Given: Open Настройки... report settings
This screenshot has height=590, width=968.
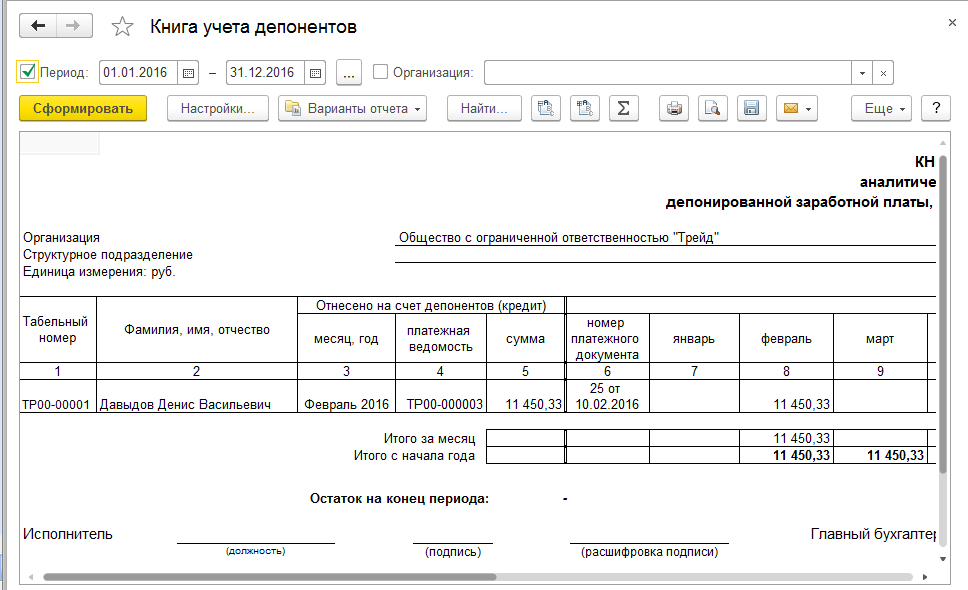Looking at the screenshot, I should (217, 108).
